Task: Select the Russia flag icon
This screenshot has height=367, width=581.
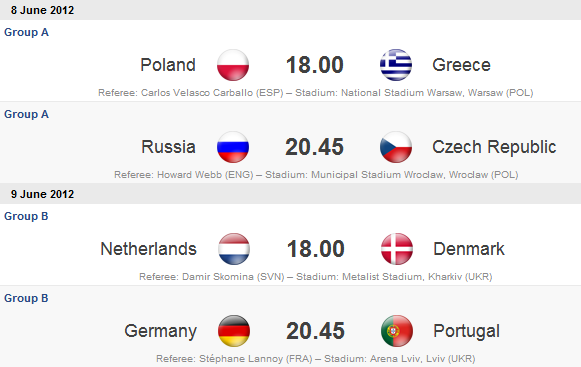Action: (x=233, y=147)
